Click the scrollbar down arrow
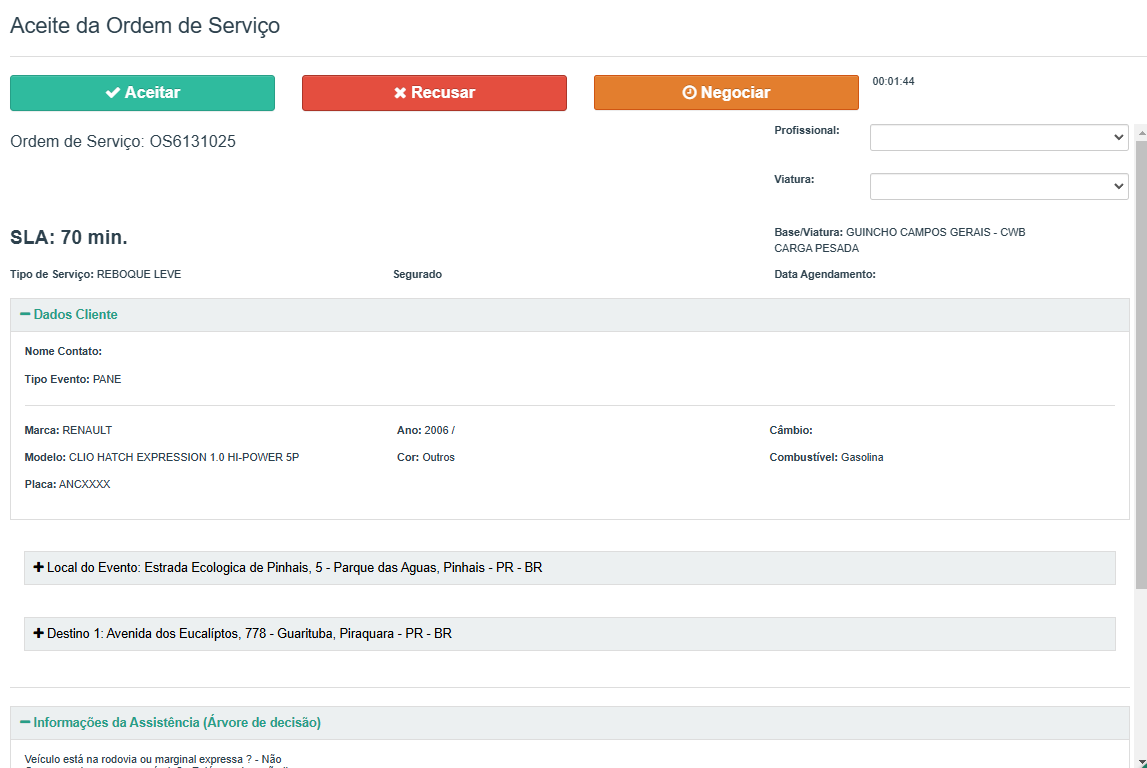The height and width of the screenshot is (768, 1147). 1140,761
